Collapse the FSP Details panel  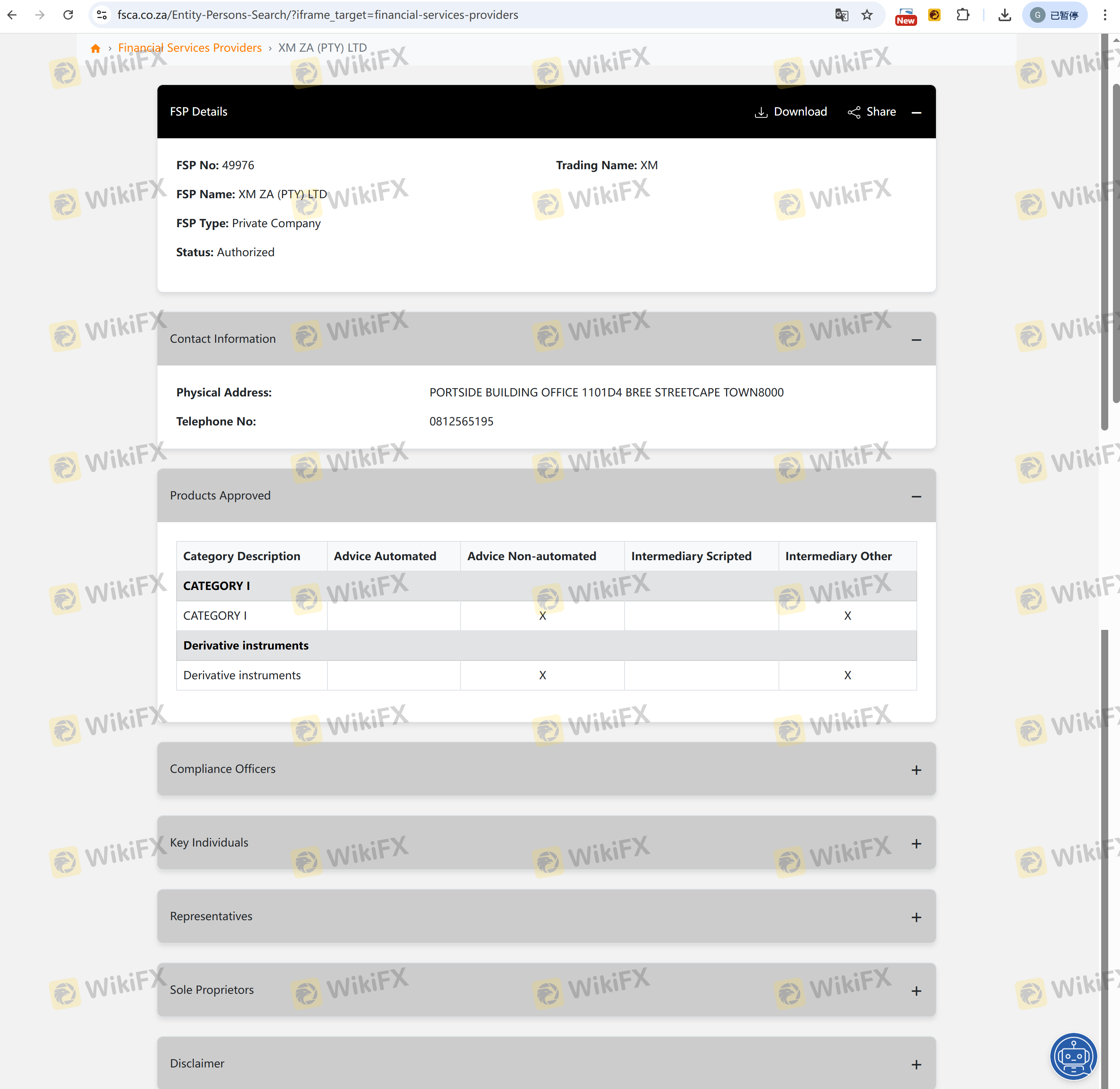tap(916, 113)
